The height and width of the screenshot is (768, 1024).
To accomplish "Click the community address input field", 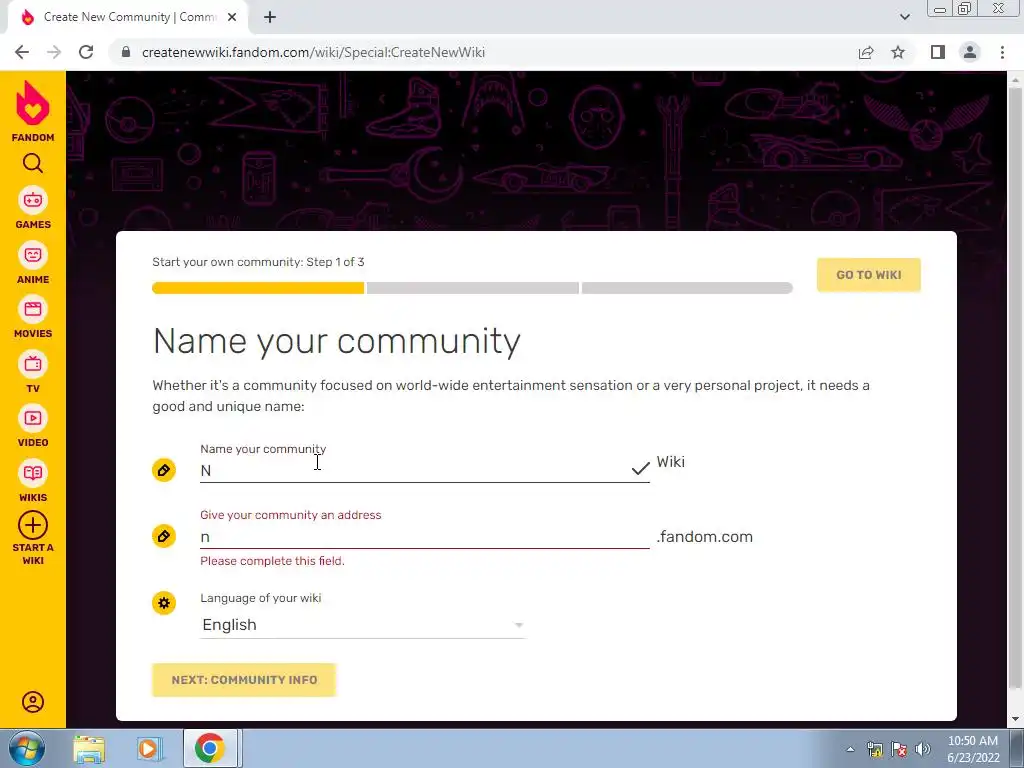I will [x=424, y=537].
